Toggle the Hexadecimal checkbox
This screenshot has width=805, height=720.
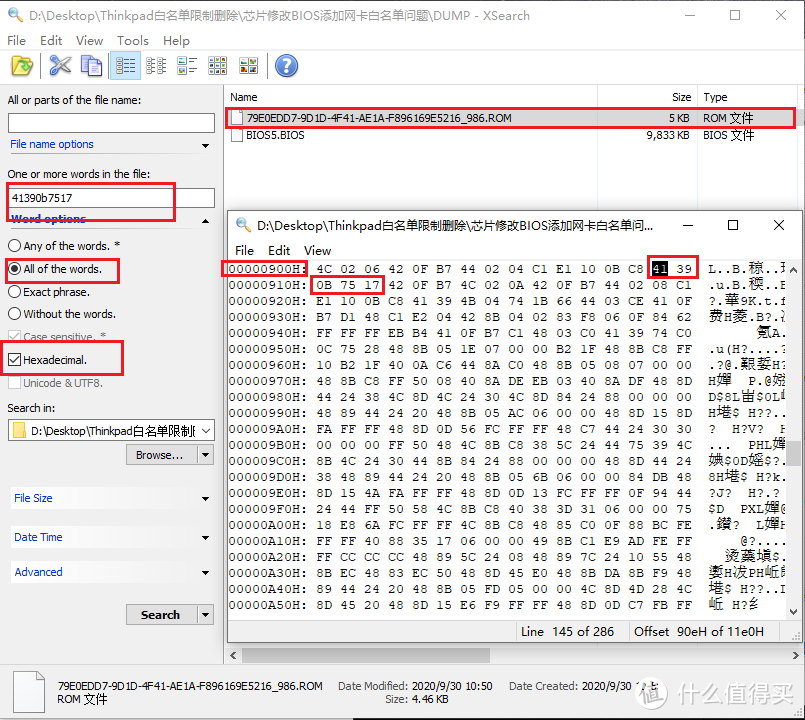coord(14,359)
